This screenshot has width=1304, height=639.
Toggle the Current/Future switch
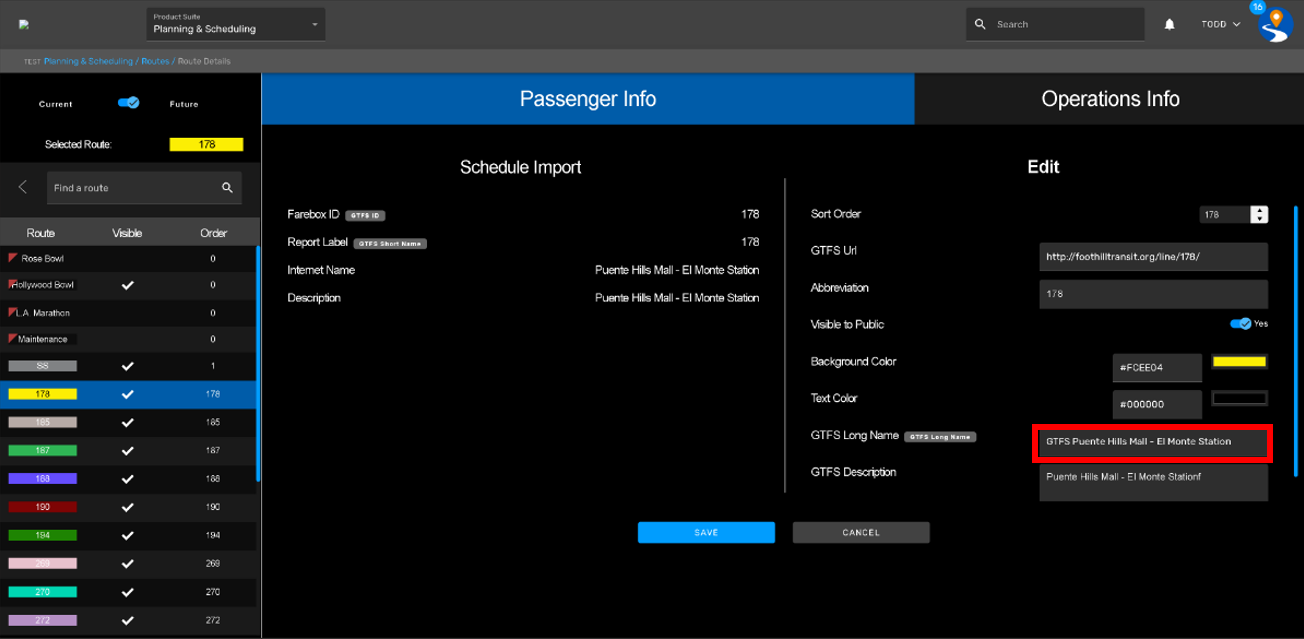(128, 103)
